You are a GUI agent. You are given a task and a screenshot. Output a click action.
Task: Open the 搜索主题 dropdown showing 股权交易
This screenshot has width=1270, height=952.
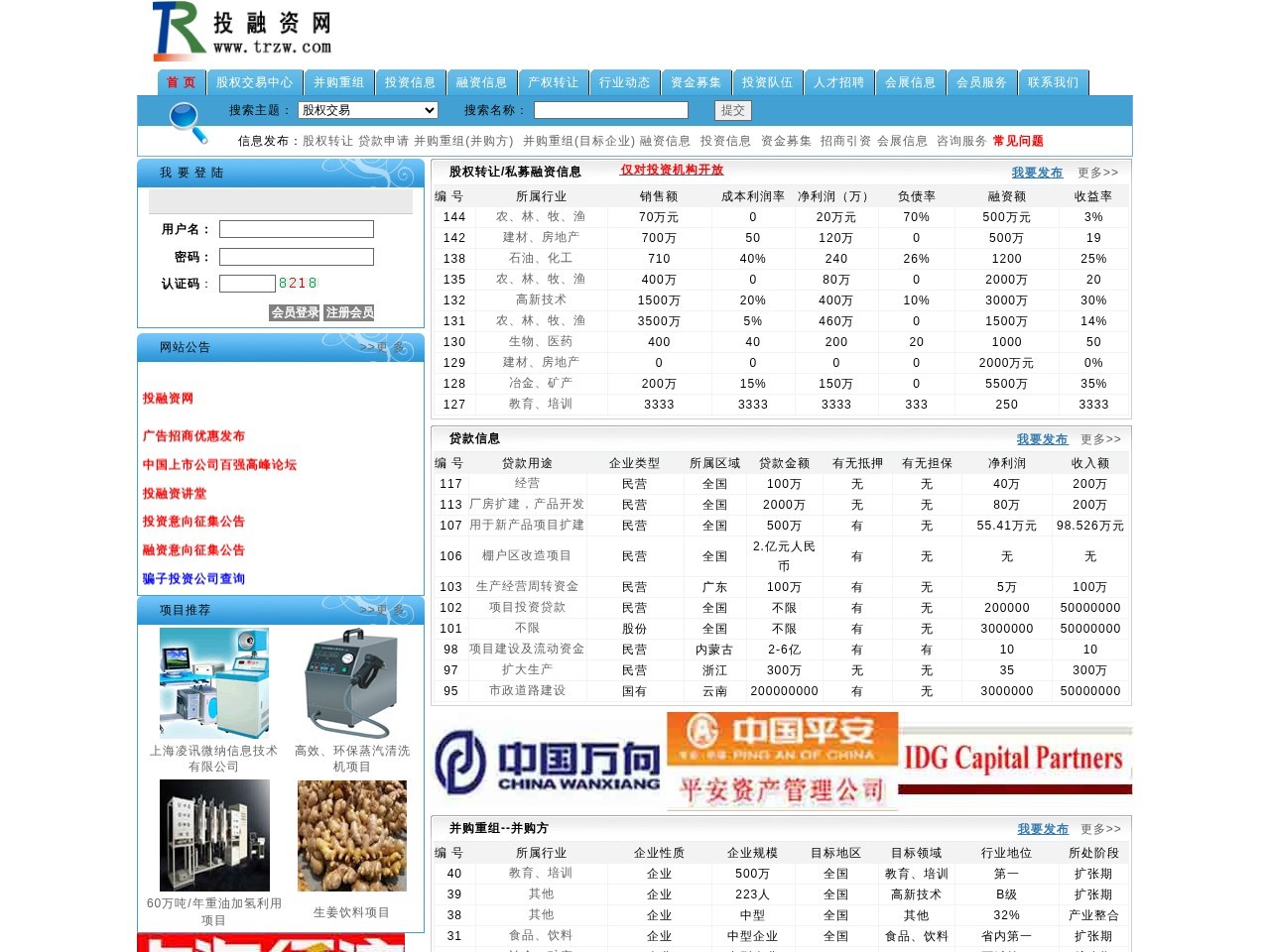click(x=368, y=110)
